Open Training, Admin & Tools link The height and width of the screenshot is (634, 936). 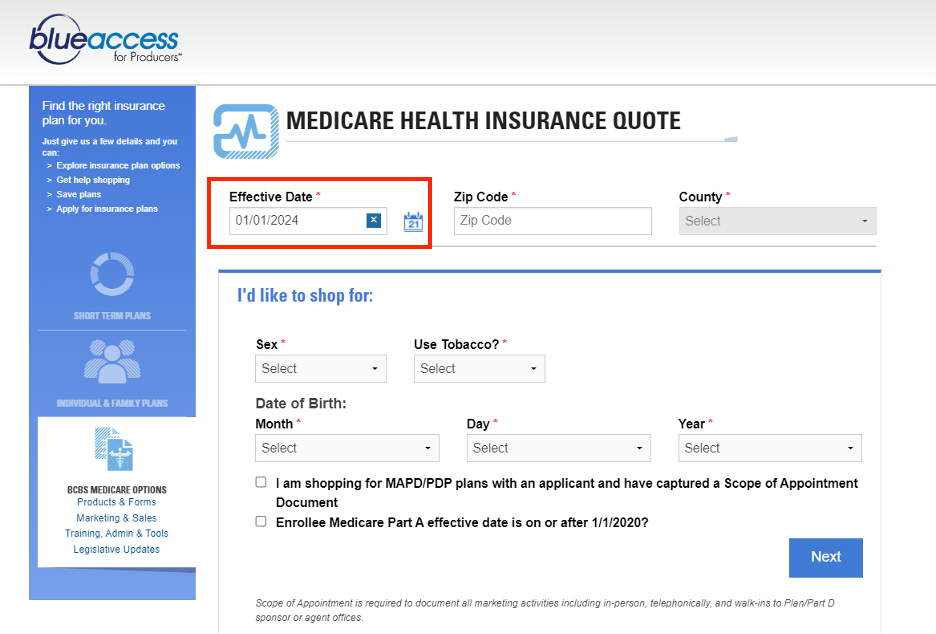pyautogui.click(x=116, y=533)
